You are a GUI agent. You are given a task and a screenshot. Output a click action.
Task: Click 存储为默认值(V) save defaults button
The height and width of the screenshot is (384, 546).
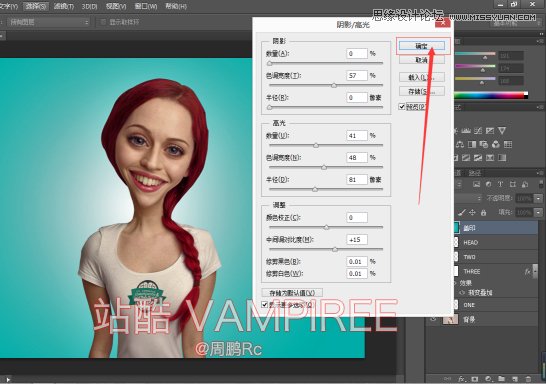292,293
